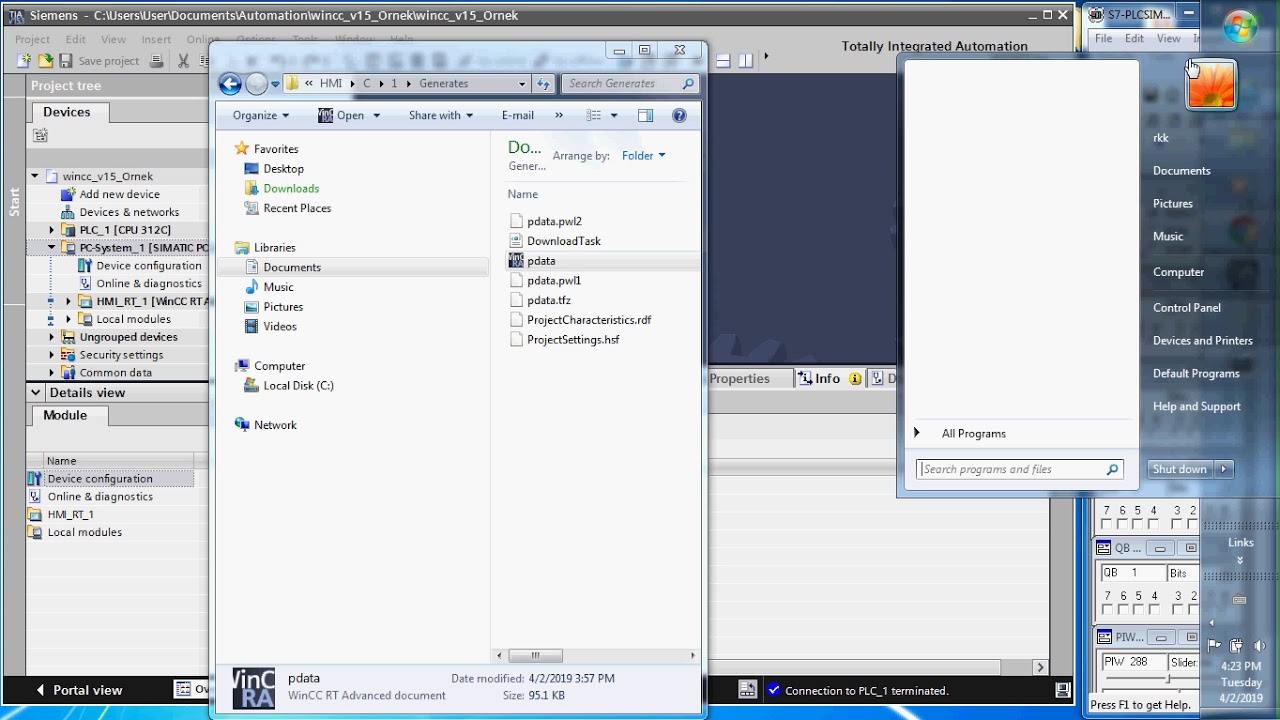Toggle bit 7 checkbox in QB 1 panel
This screenshot has width=1280, height=720.
(x=1107, y=608)
